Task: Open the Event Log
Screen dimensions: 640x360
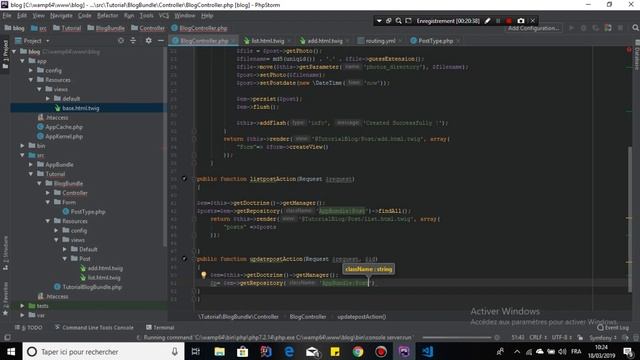Action: pos(613,327)
